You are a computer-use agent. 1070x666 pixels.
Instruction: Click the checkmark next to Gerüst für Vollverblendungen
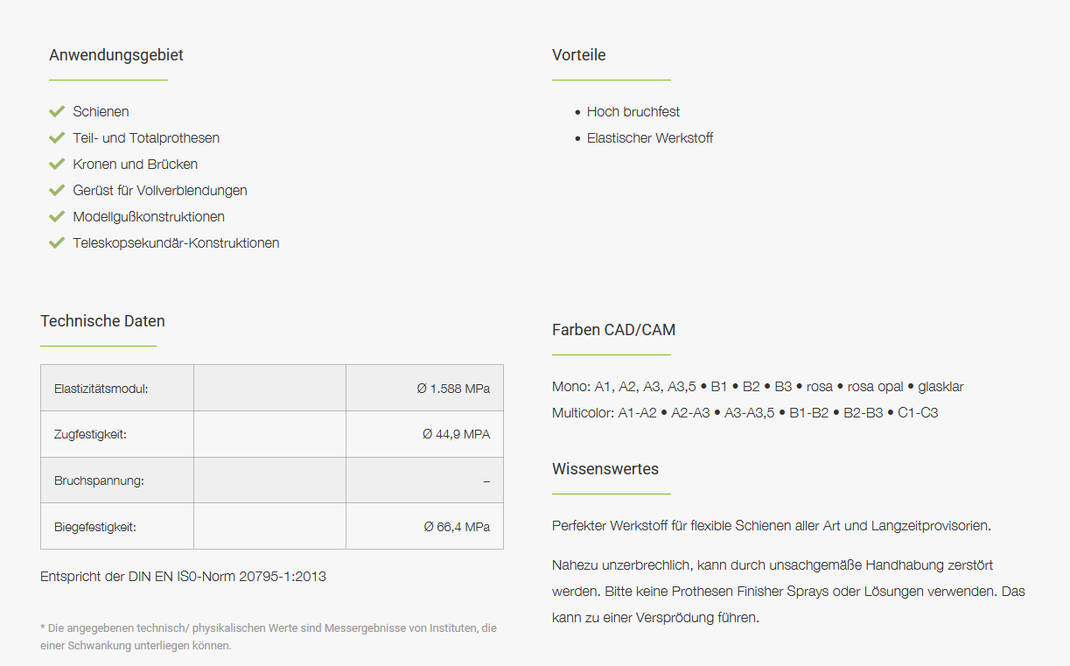57,190
